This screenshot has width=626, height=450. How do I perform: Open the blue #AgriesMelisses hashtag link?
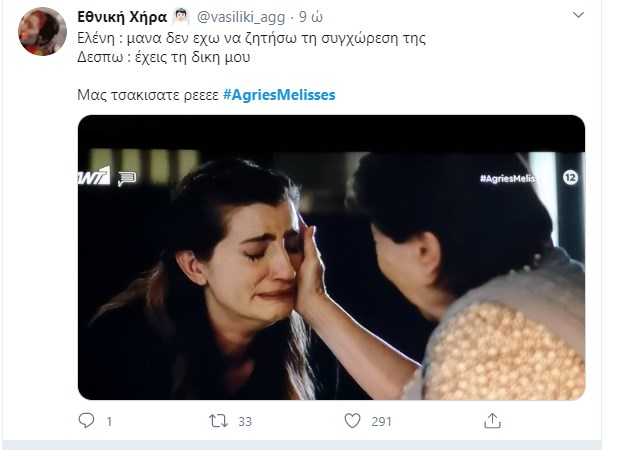(279, 94)
